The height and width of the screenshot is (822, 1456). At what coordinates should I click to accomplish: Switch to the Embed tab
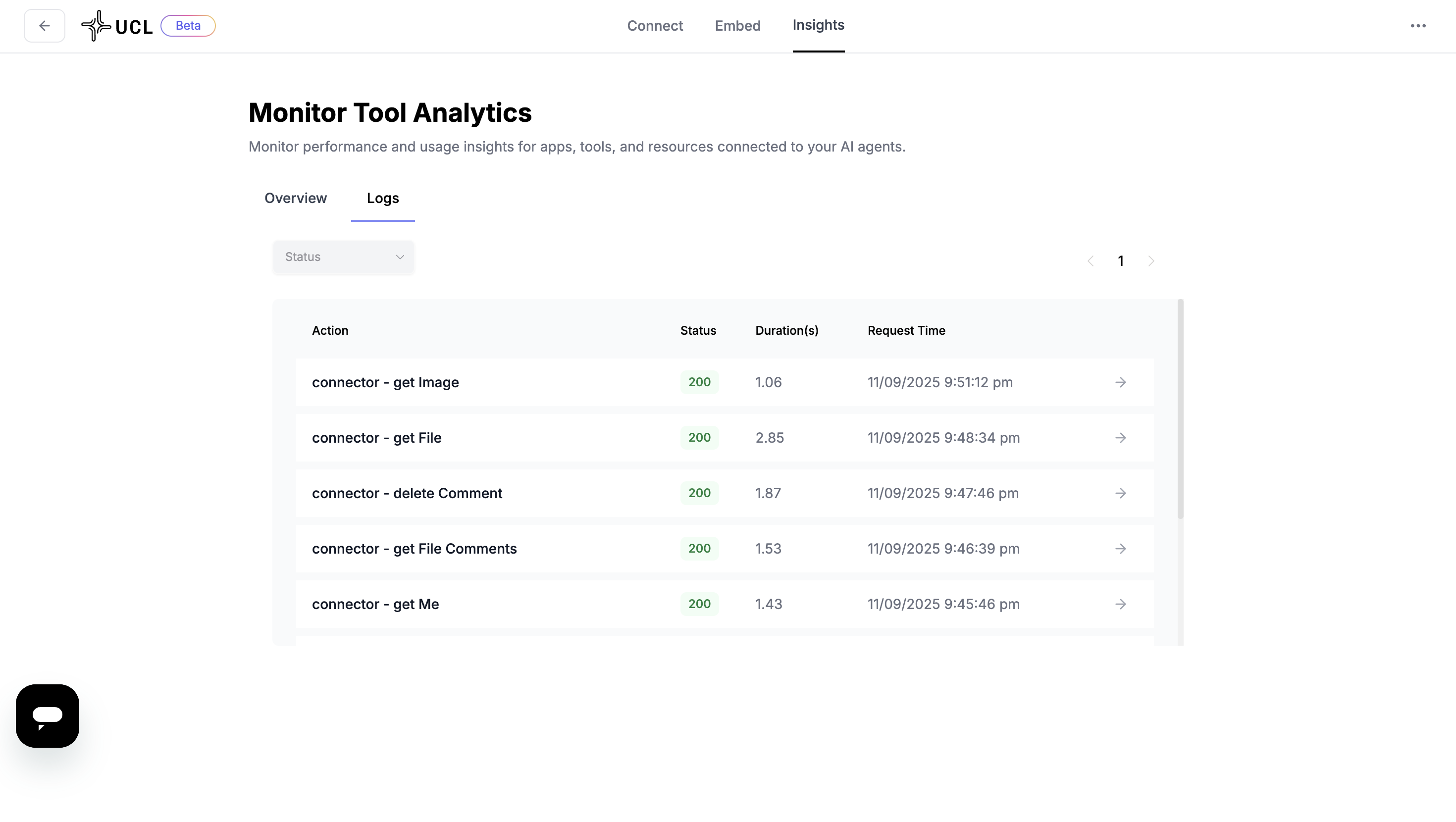pyautogui.click(x=737, y=26)
